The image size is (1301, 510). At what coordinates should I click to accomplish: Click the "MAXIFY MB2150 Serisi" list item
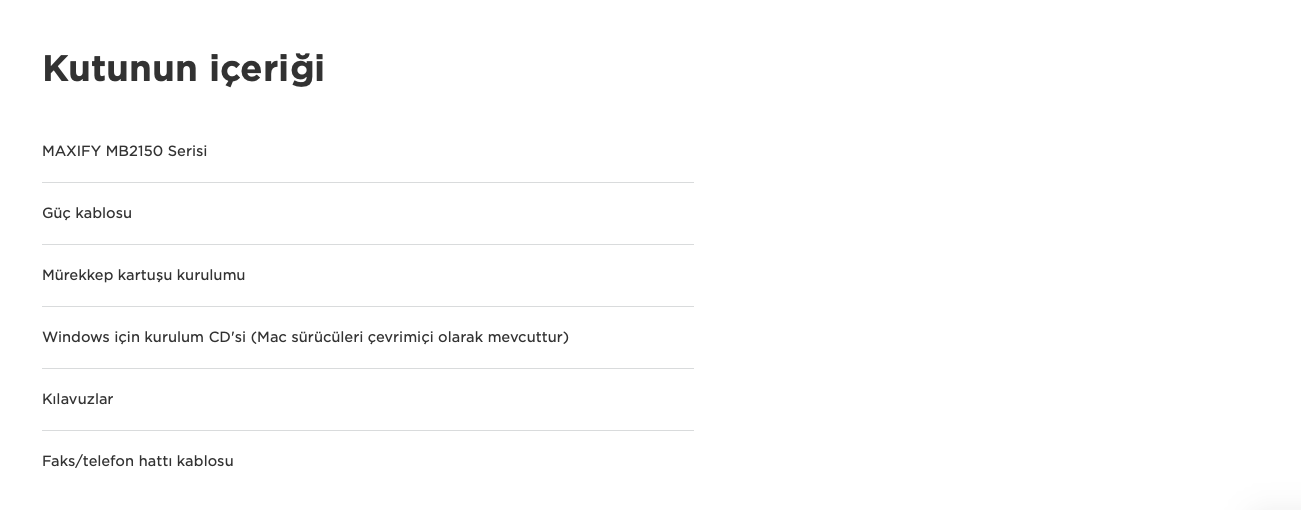[124, 151]
